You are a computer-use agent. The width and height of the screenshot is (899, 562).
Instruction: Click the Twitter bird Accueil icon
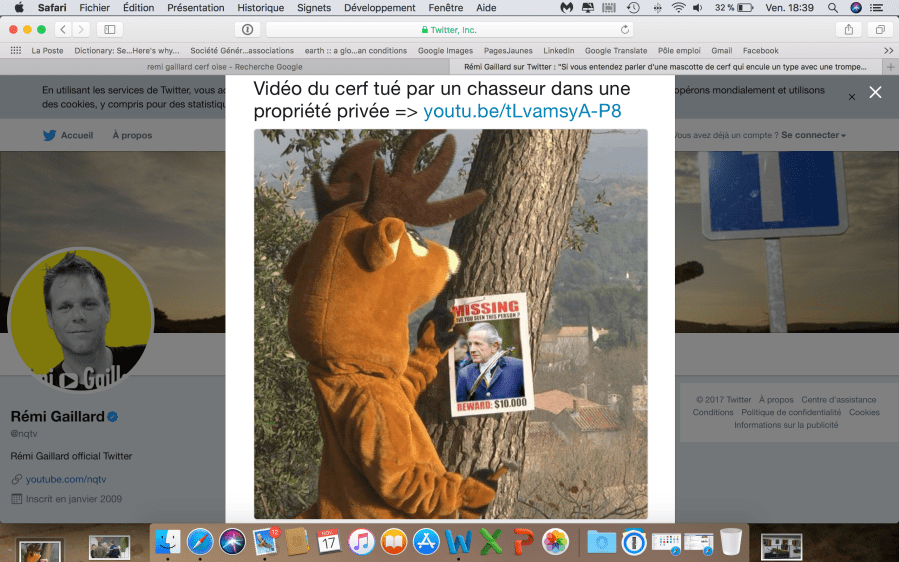(49, 135)
